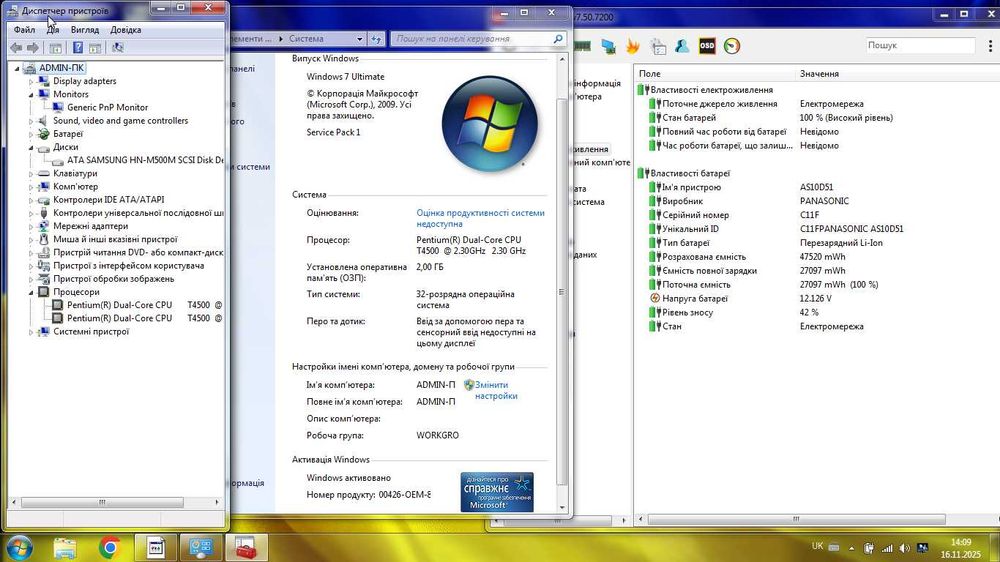
Task: Click the AIDA64 report checklist toolbar icon
Action: 658,46
